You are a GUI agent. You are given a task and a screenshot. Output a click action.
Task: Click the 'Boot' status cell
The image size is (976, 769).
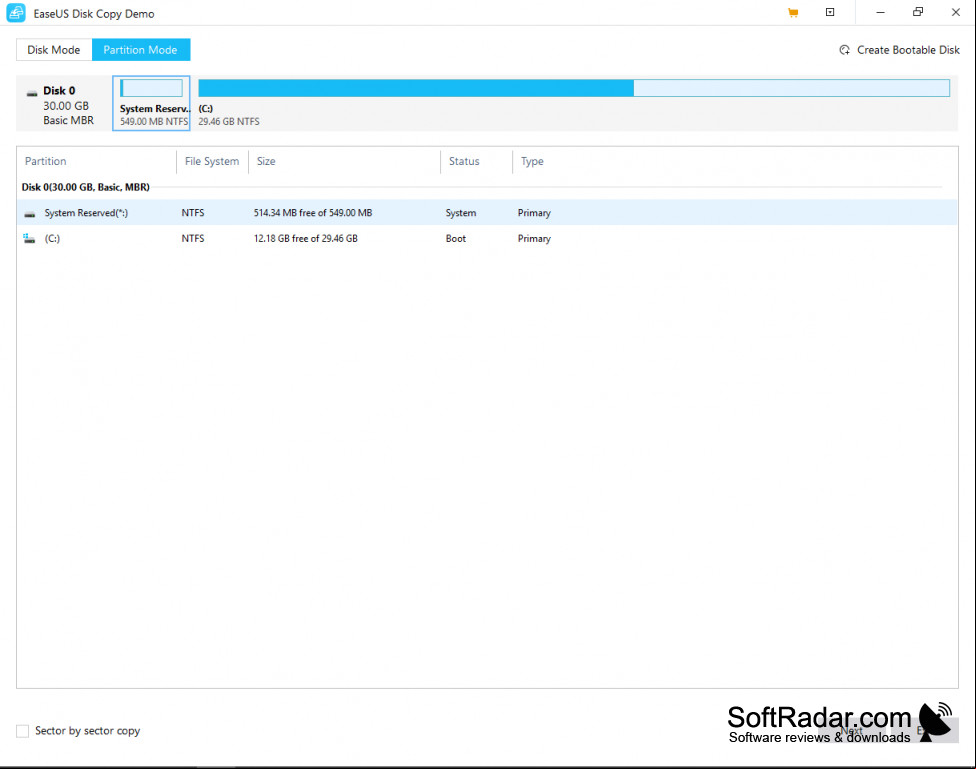click(456, 238)
